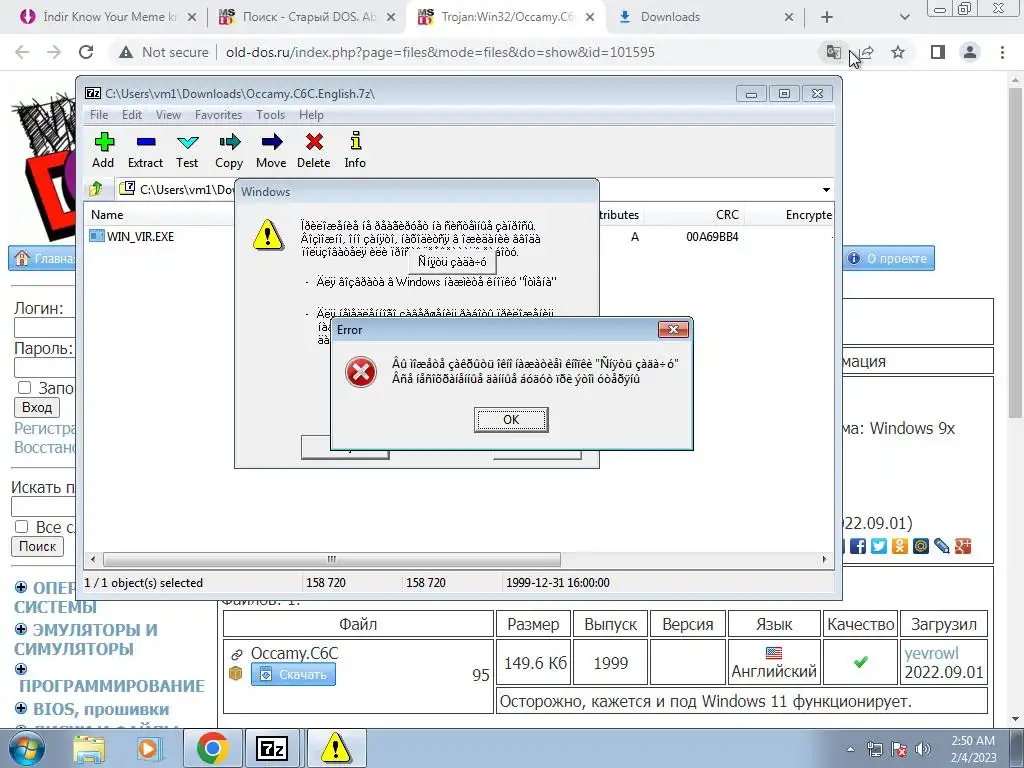
Task: Click Chrome's forward navigation arrow
Action: tap(54, 52)
